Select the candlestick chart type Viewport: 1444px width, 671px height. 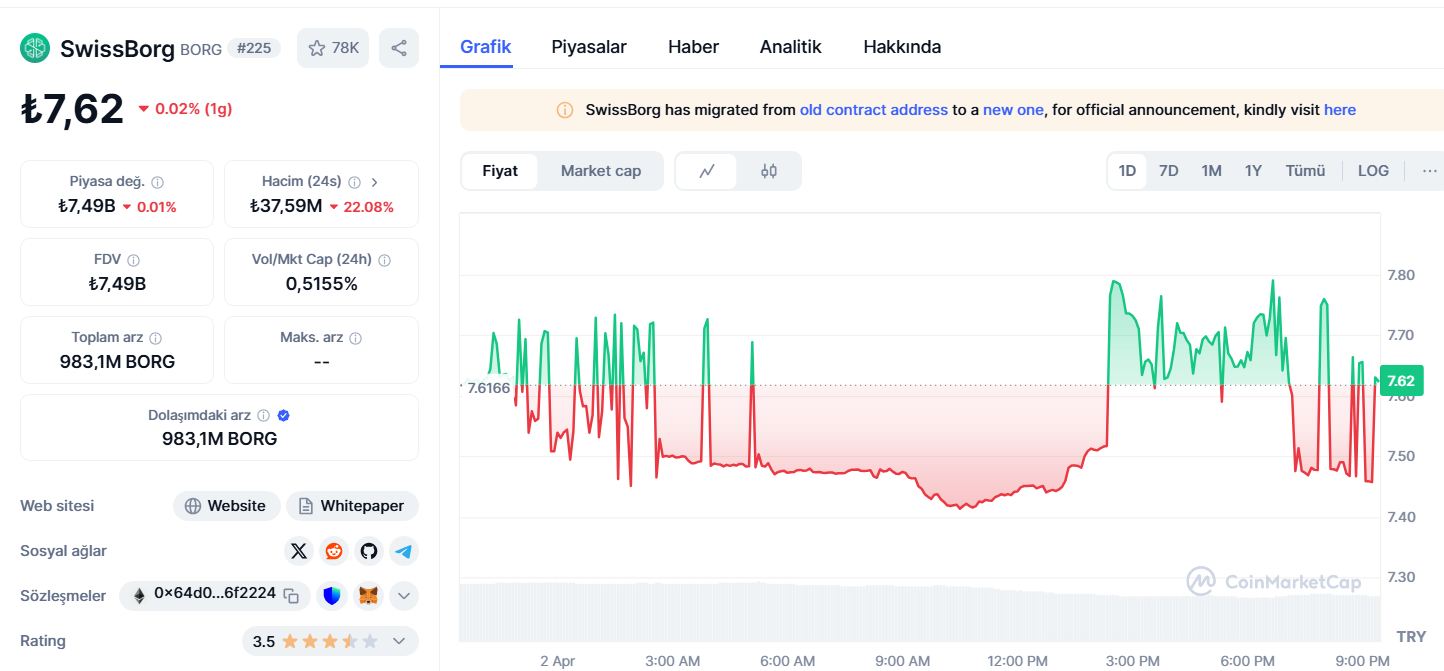[x=768, y=171]
